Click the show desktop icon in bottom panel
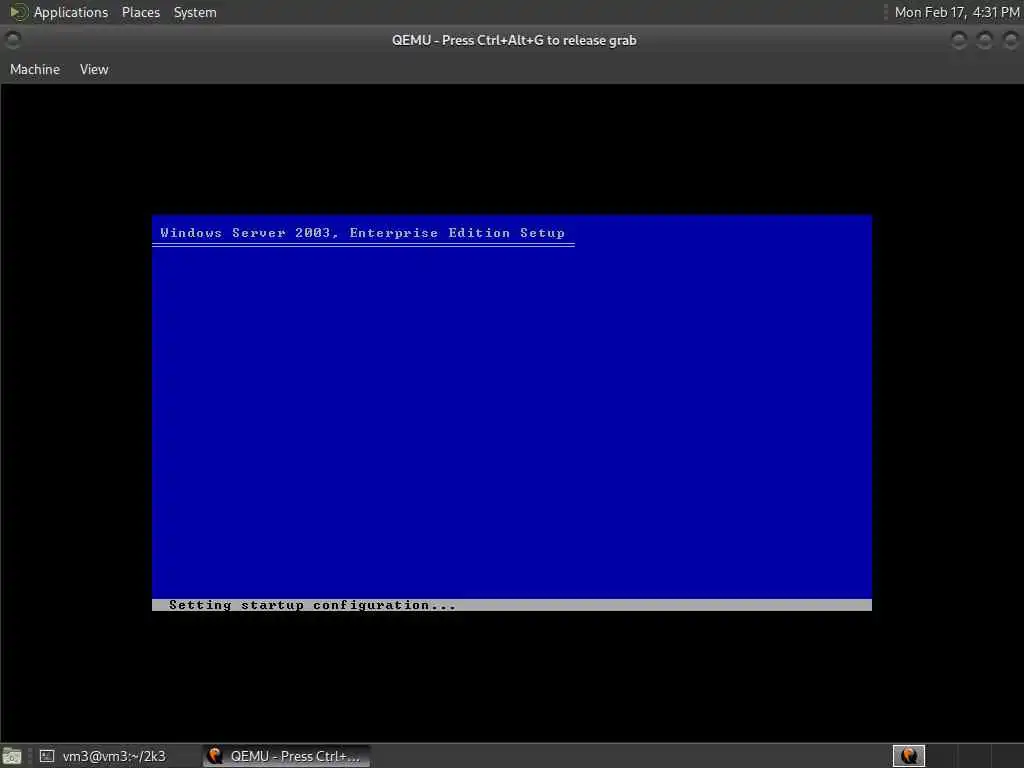 pyautogui.click(x=12, y=756)
